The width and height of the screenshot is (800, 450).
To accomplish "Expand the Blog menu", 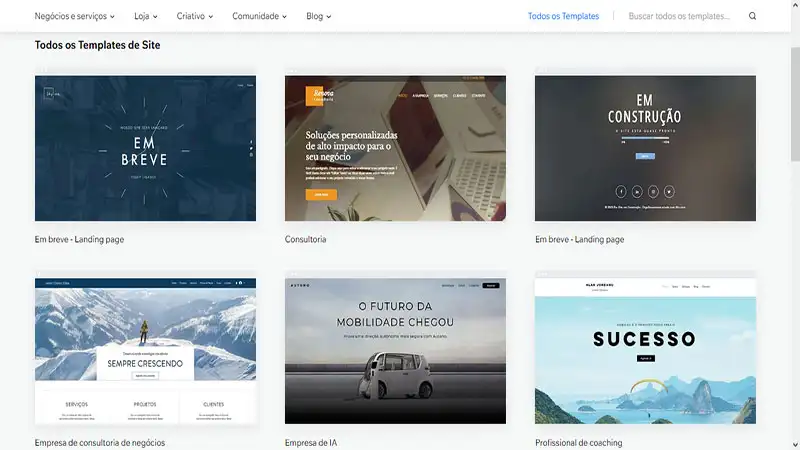I will 318,16.
